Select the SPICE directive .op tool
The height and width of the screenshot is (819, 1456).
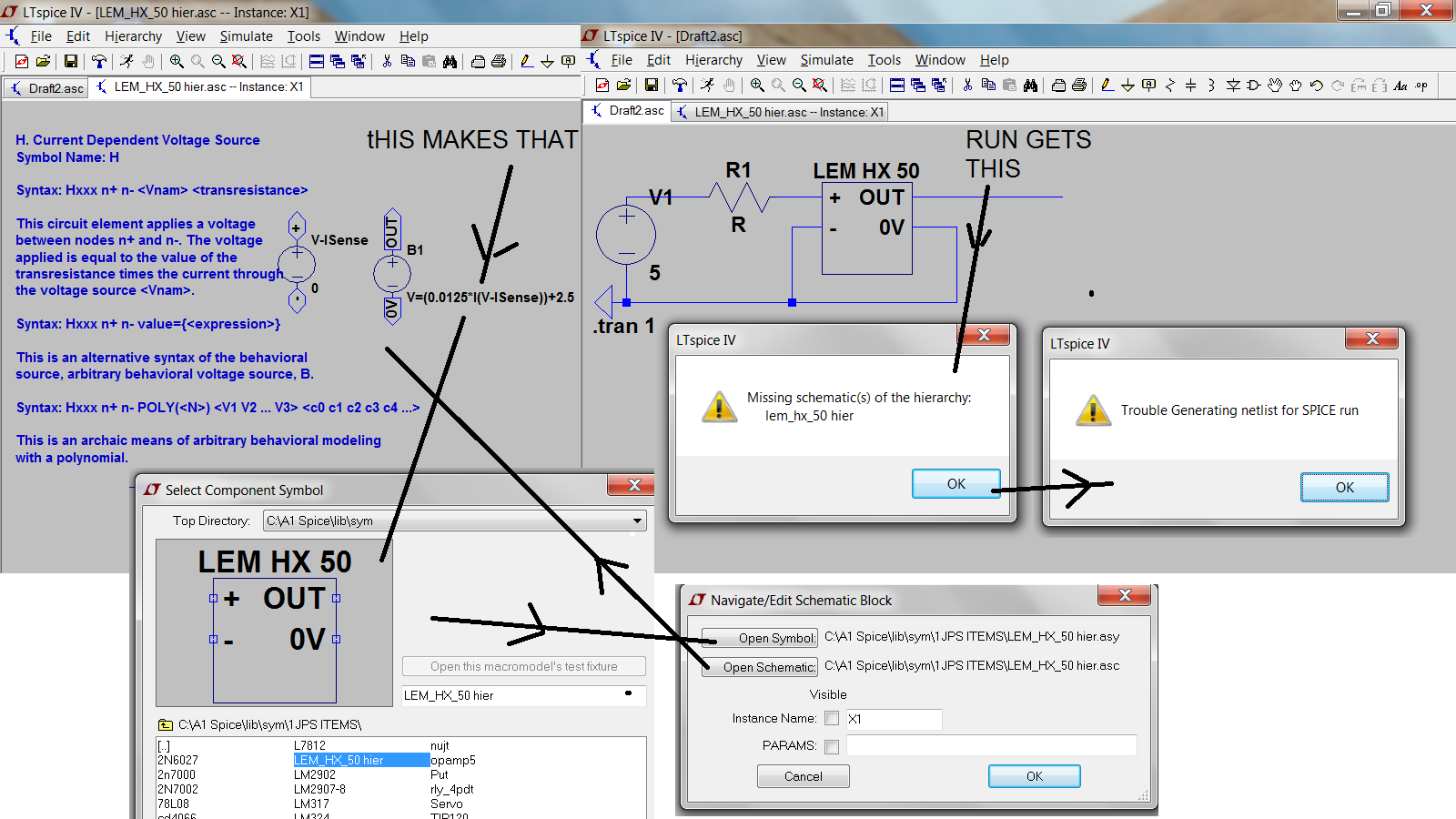pyautogui.click(x=1421, y=85)
